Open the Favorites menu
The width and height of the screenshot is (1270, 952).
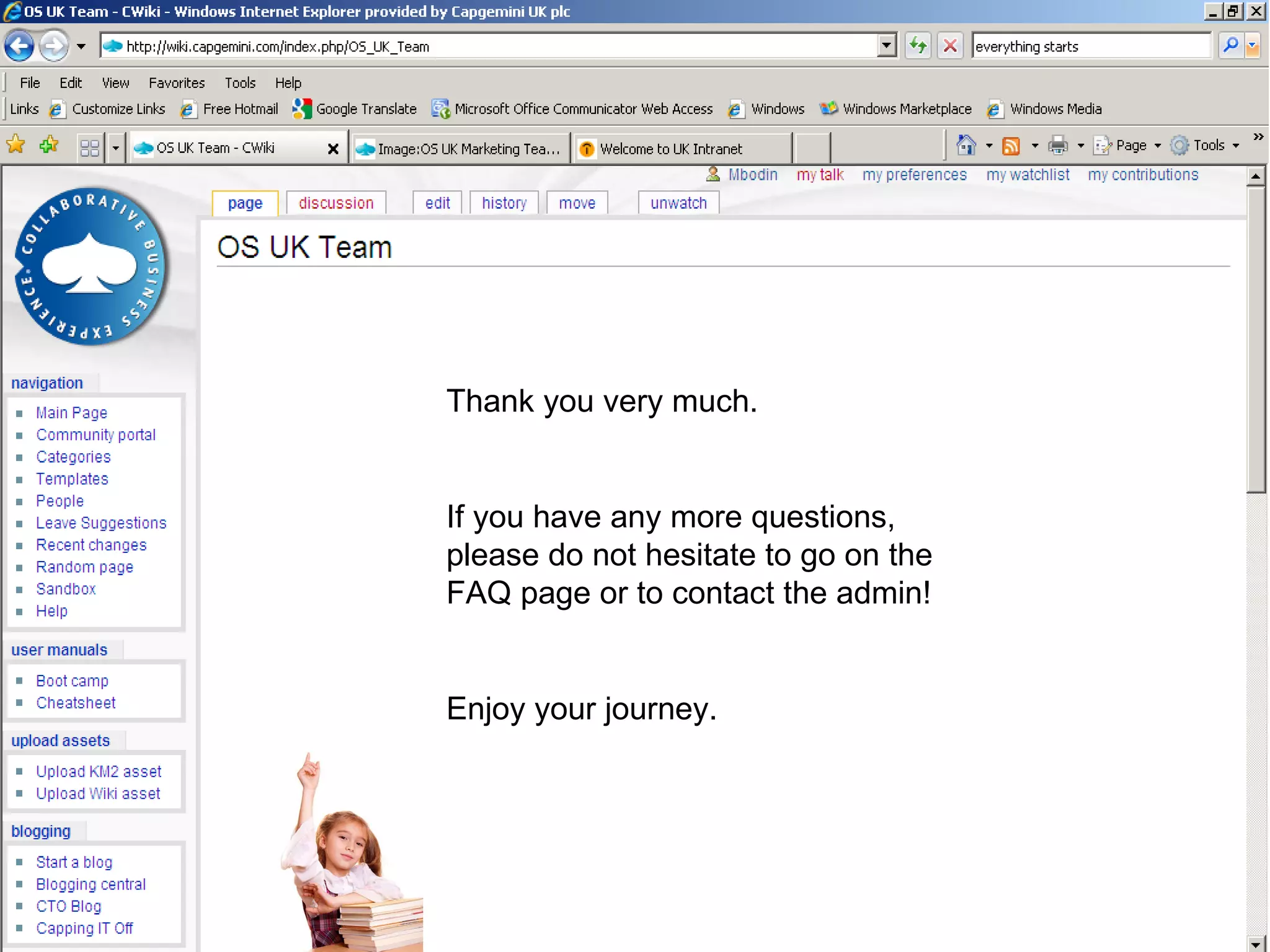tap(177, 82)
